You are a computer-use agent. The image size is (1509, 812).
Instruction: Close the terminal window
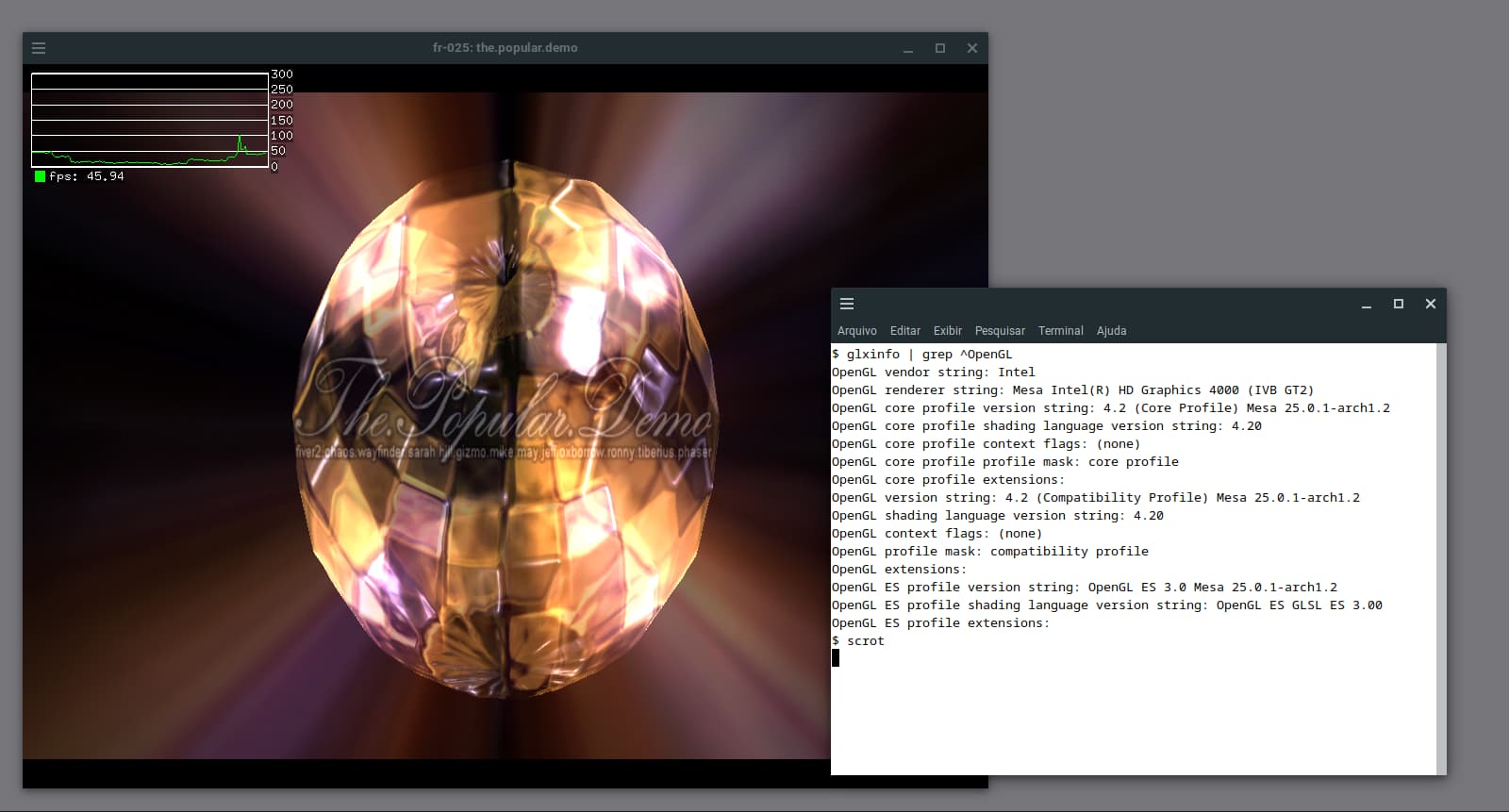tap(1431, 304)
